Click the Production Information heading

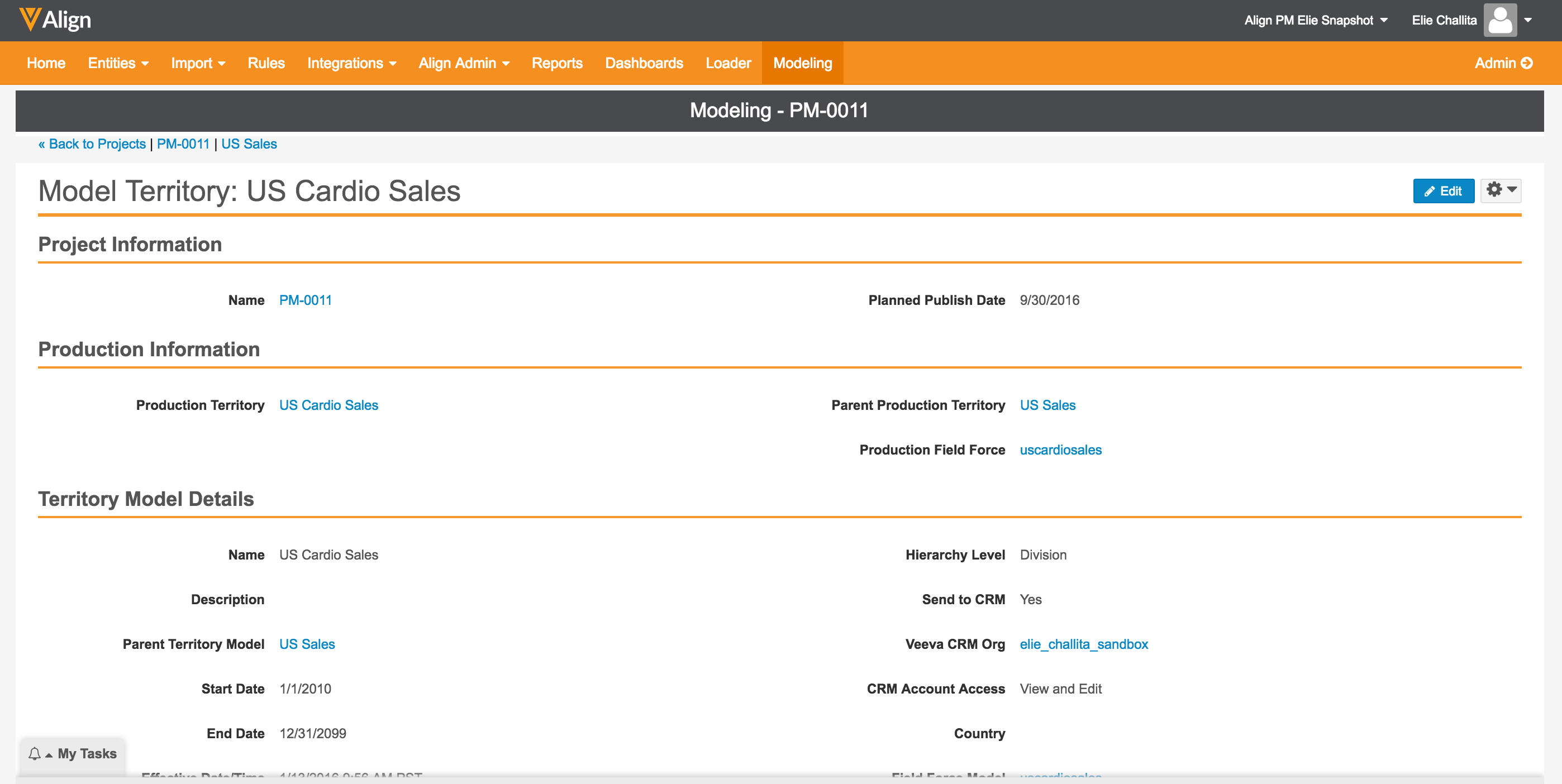(149, 349)
